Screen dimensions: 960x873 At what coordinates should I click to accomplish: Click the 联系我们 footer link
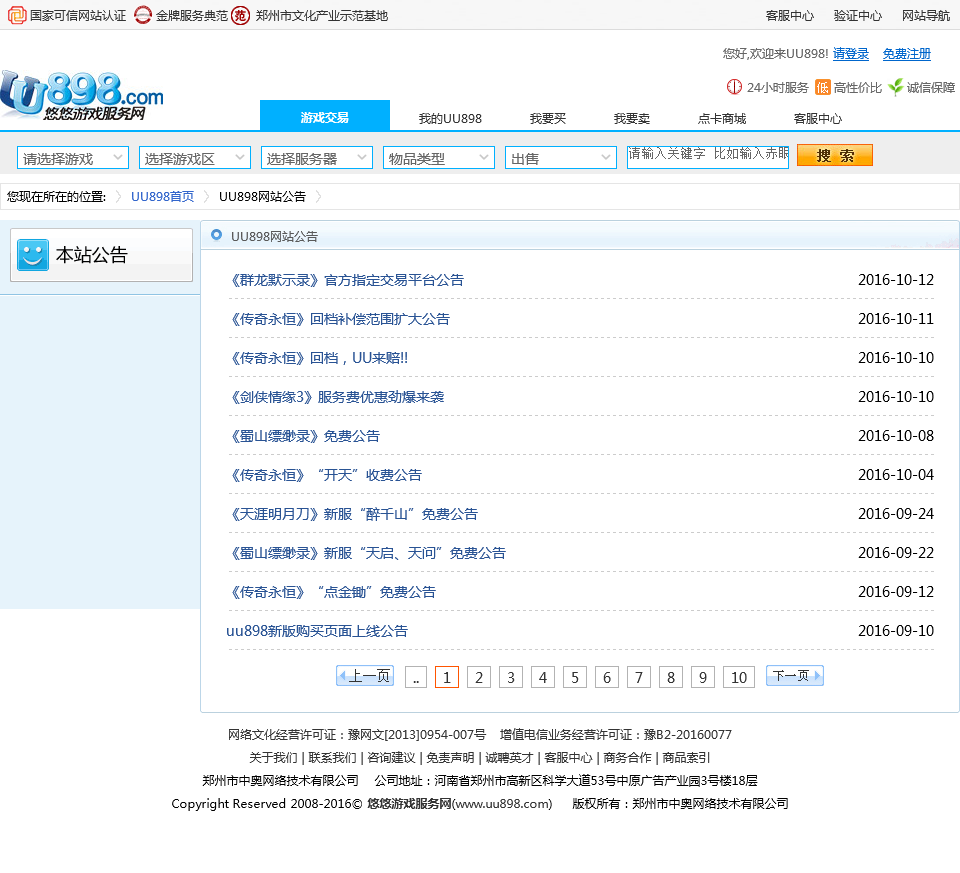click(332, 758)
